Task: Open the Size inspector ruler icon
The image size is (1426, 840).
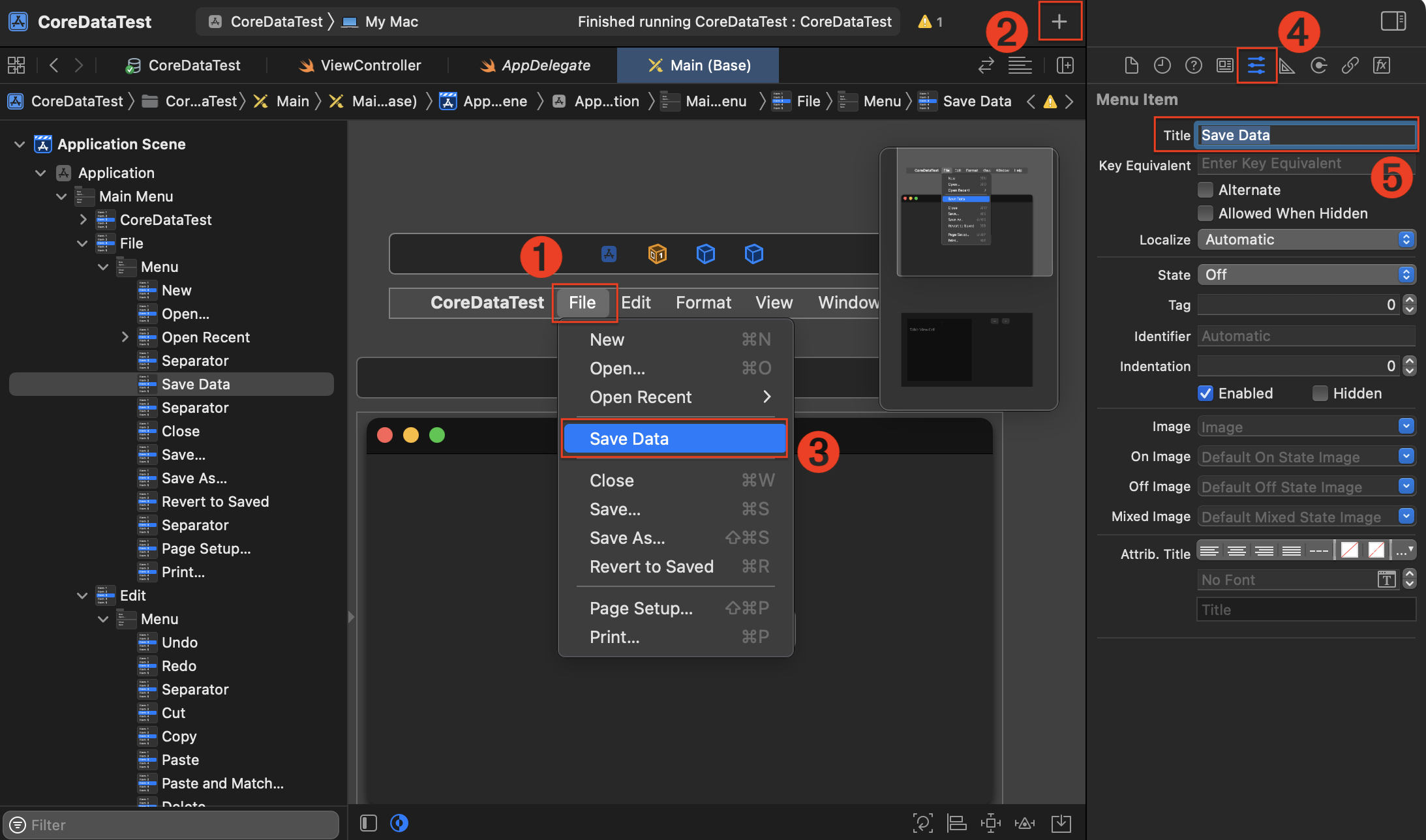Action: coord(1287,65)
